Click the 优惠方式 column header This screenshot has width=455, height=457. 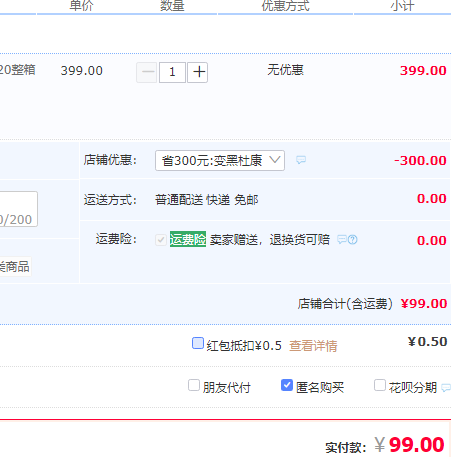click(285, 6)
